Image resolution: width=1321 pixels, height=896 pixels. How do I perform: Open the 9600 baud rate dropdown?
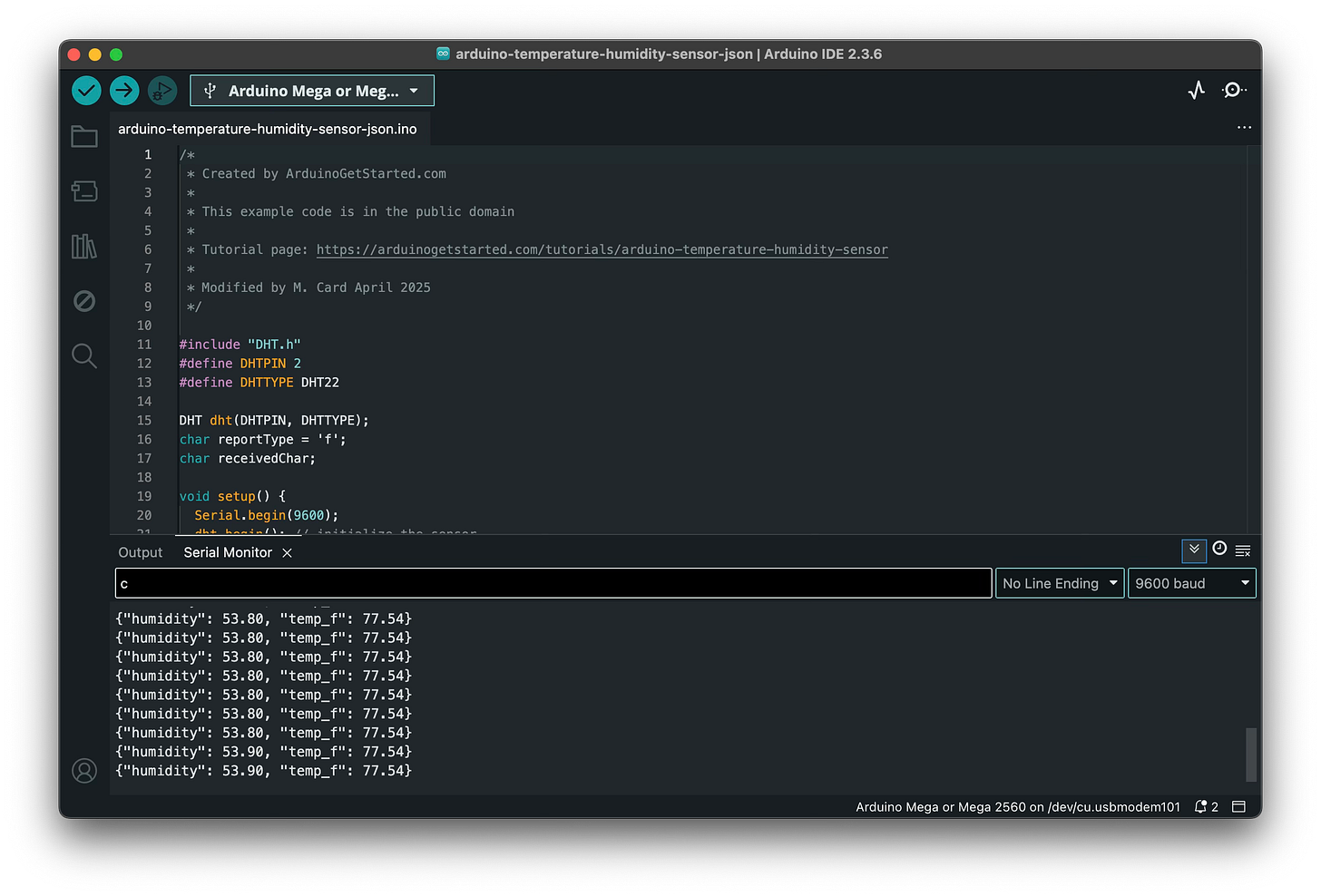[1191, 582]
